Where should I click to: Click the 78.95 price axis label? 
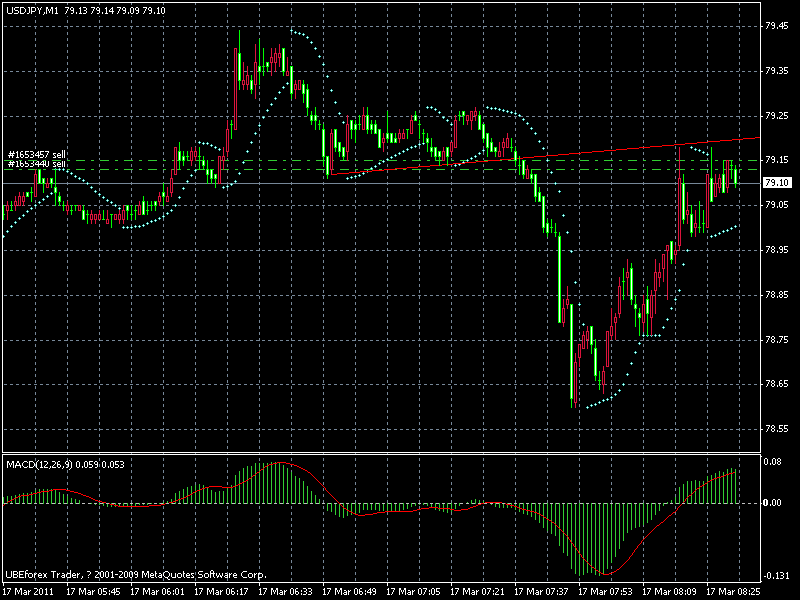(x=777, y=250)
